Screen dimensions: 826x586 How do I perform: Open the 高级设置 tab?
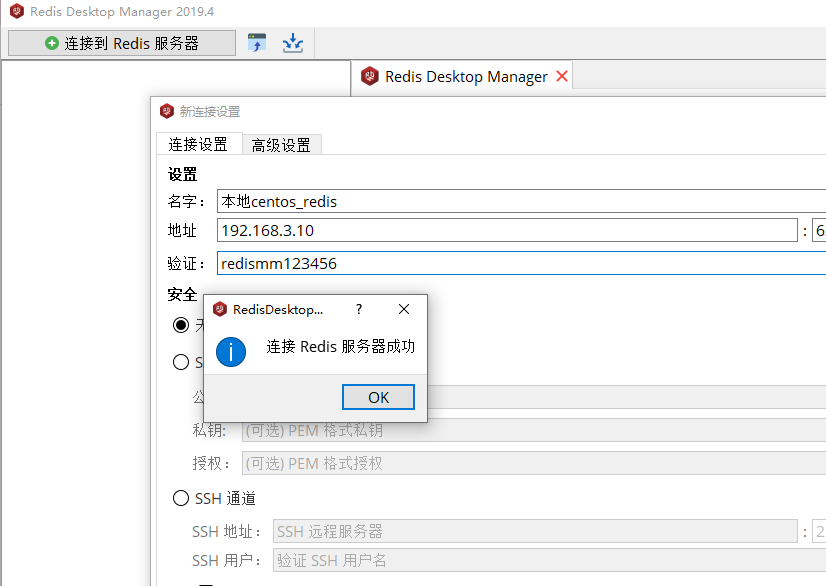click(281, 145)
